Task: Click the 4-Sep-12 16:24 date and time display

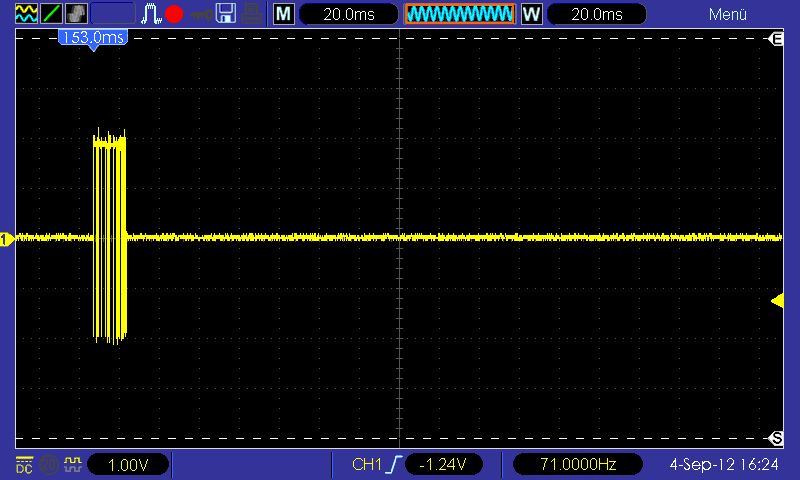Action: (723, 464)
